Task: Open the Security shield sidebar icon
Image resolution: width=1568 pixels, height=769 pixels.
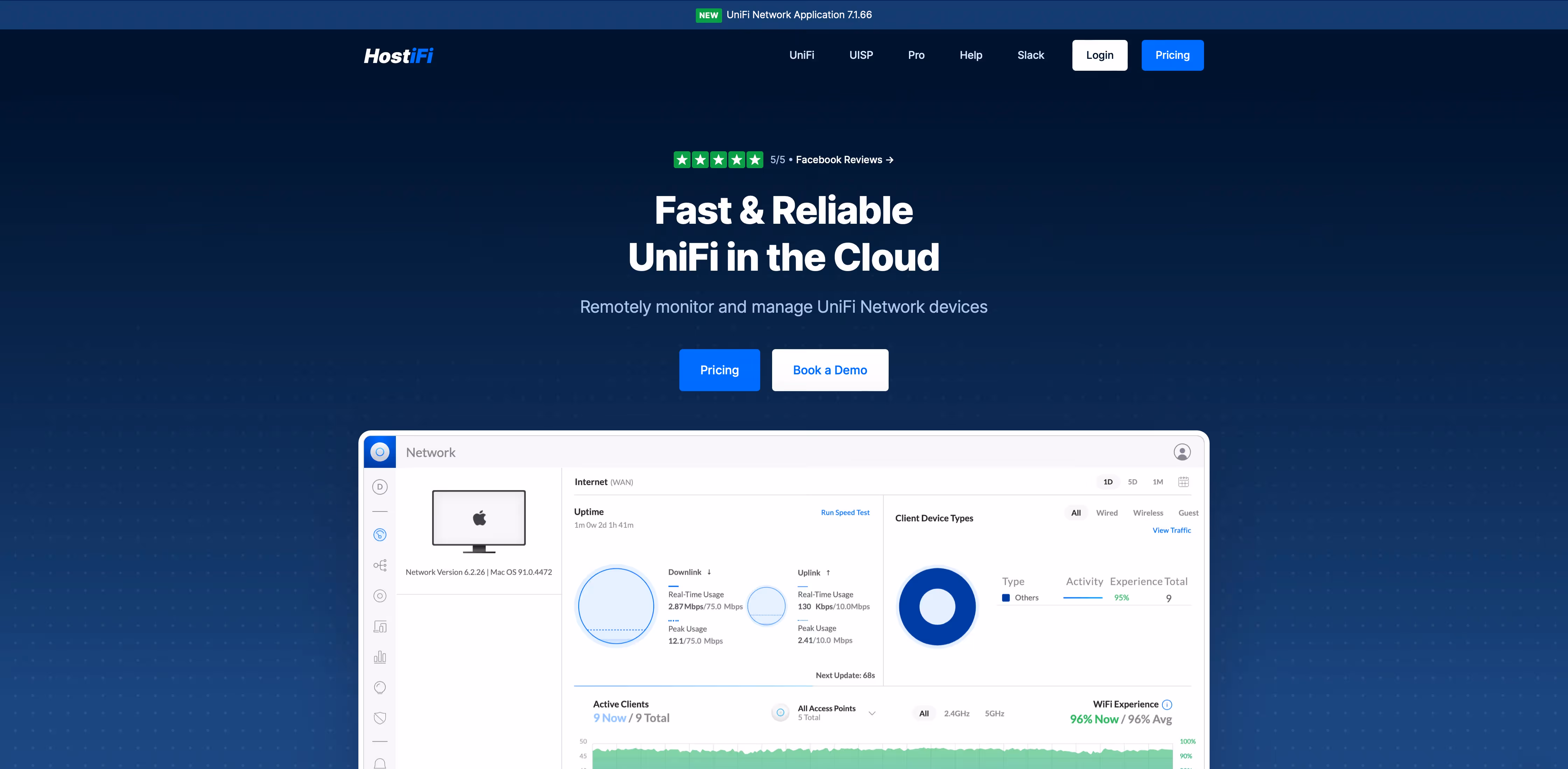Action: pos(380,718)
